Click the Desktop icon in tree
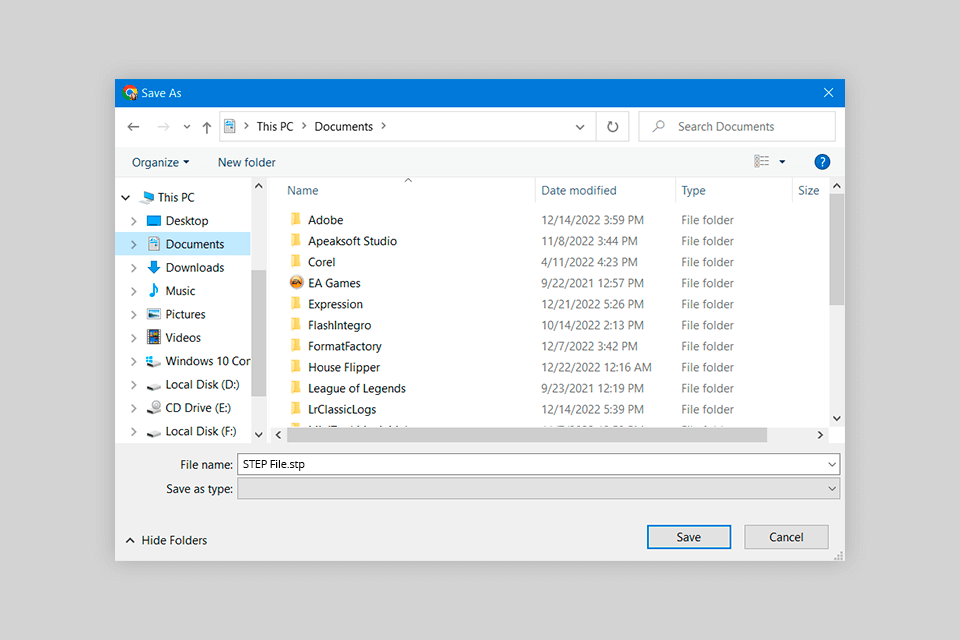The height and width of the screenshot is (640, 960). pyautogui.click(x=154, y=220)
